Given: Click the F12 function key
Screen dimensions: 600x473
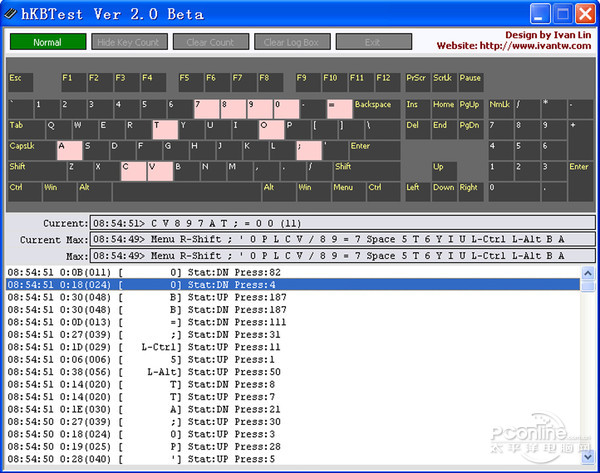Looking at the screenshot, I should (x=388, y=82).
